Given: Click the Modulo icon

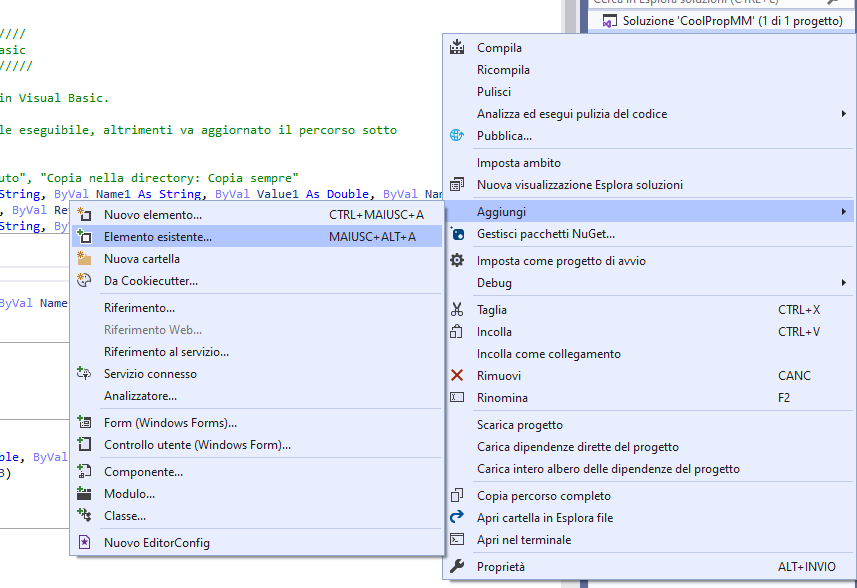Looking at the screenshot, I should [84, 493].
